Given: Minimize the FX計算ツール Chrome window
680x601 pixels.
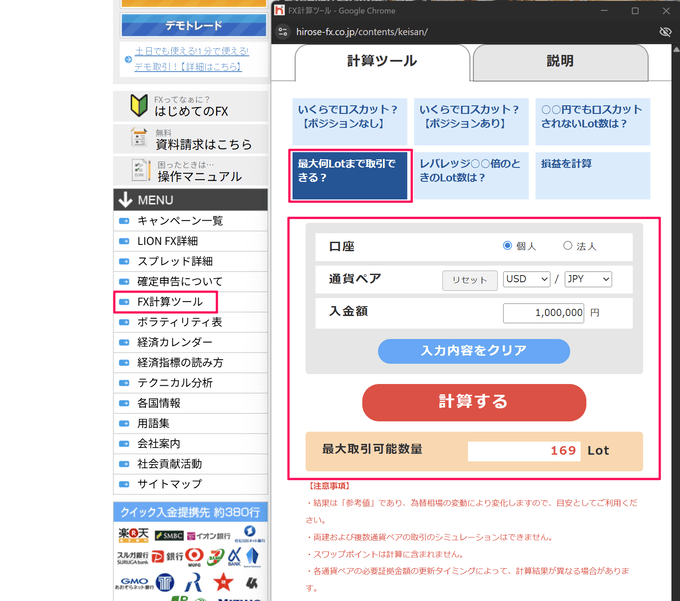Looking at the screenshot, I should [604, 11].
